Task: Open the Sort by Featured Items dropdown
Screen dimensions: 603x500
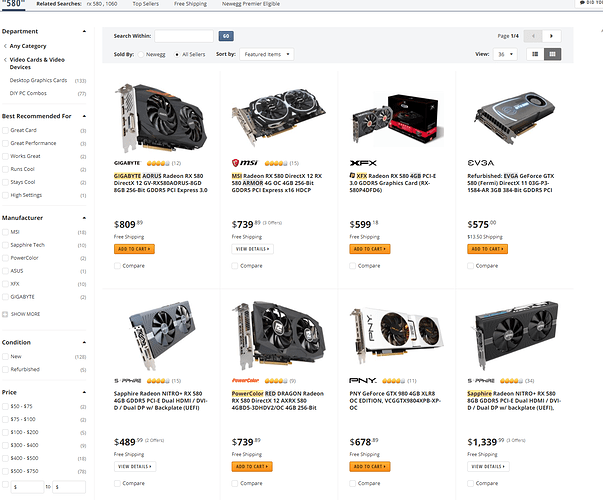Action: point(267,54)
